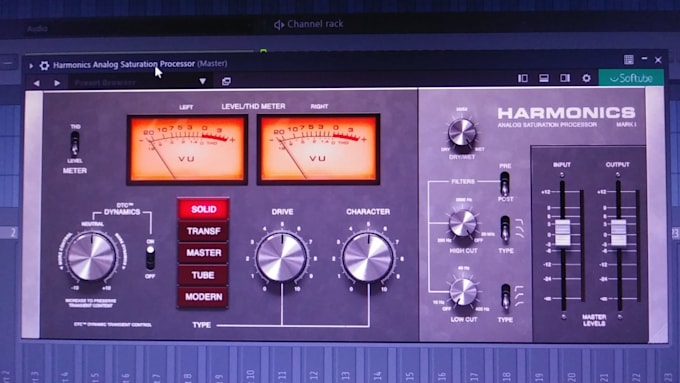Screen dimensions: 680x383
Task: Minimize the Harmonics plugin window
Action: tap(644, 59)
